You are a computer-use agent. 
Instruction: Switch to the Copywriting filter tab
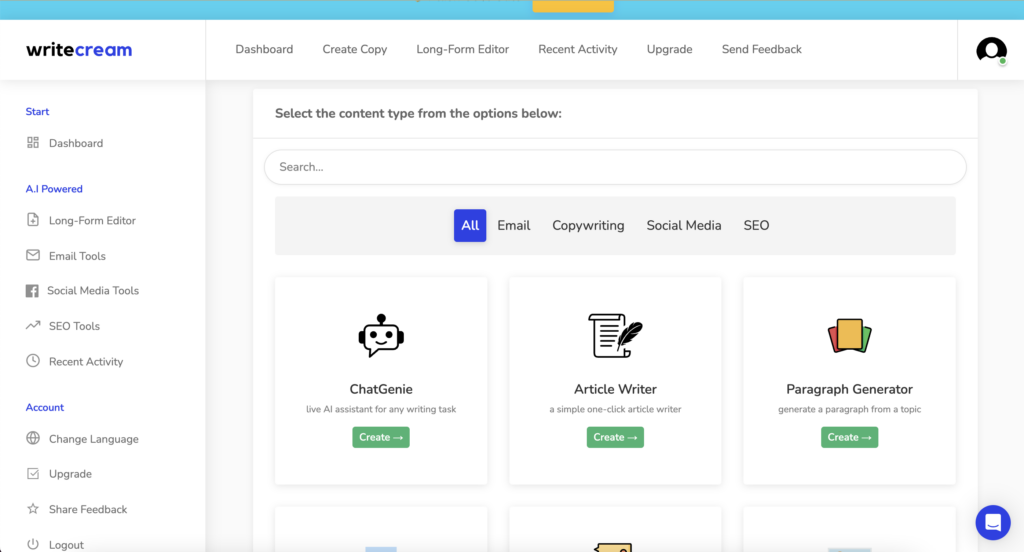click(x=588, y=226)
